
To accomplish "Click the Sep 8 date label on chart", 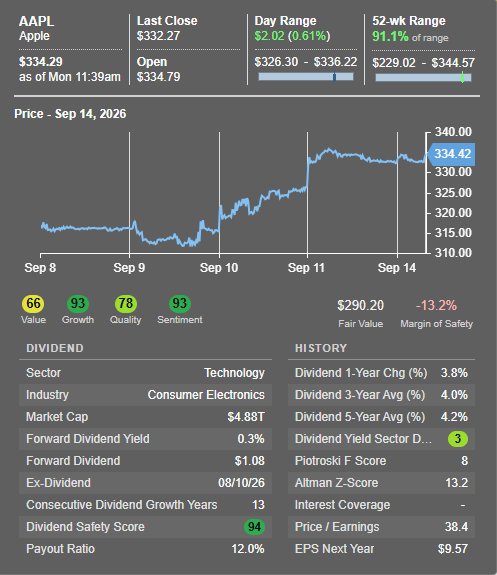I will 40,268.
